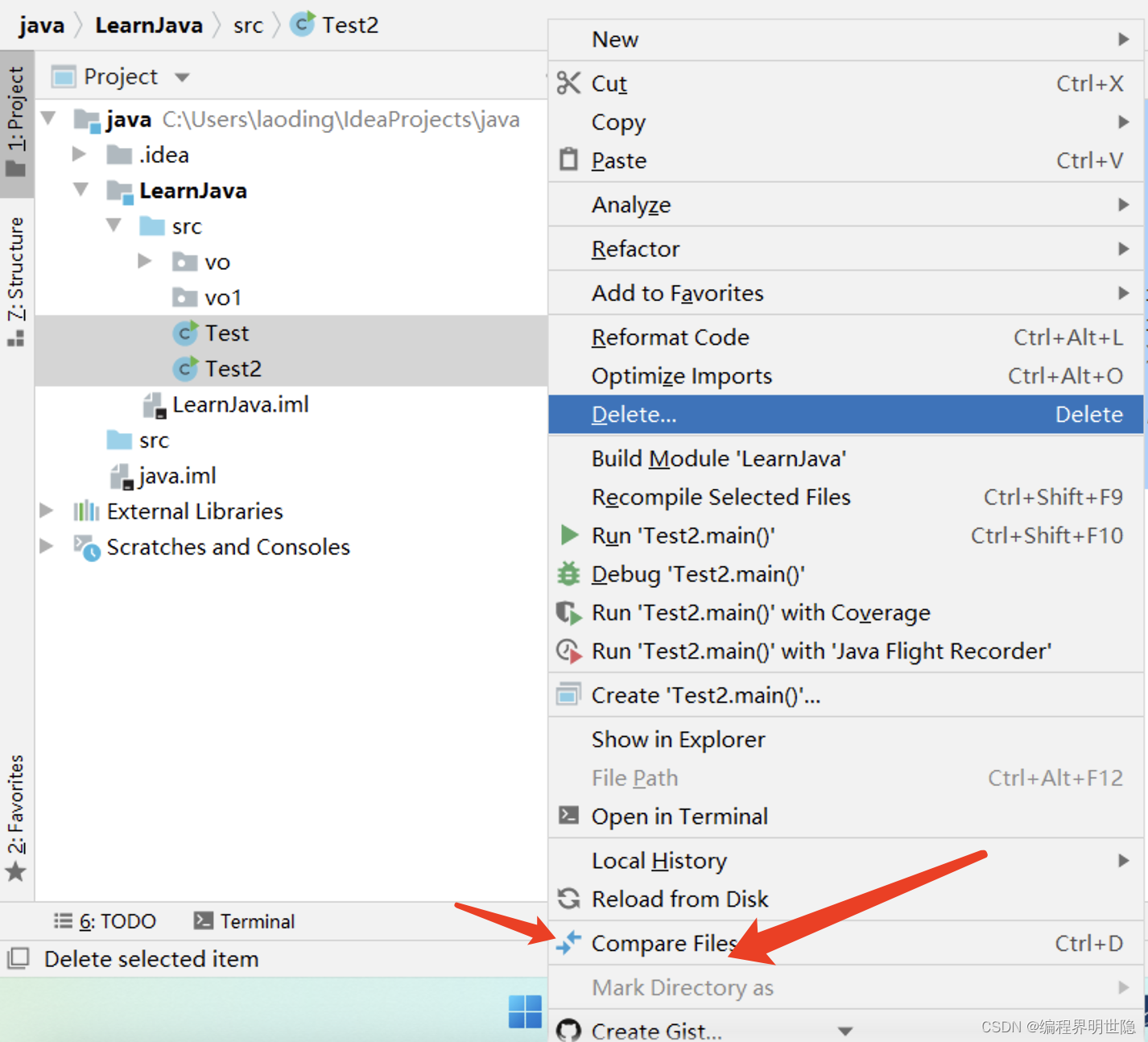Viewport: 1148px width, 1042px height.
Task: Click the Paste clipboard icon
Action: tap(568, 159)
